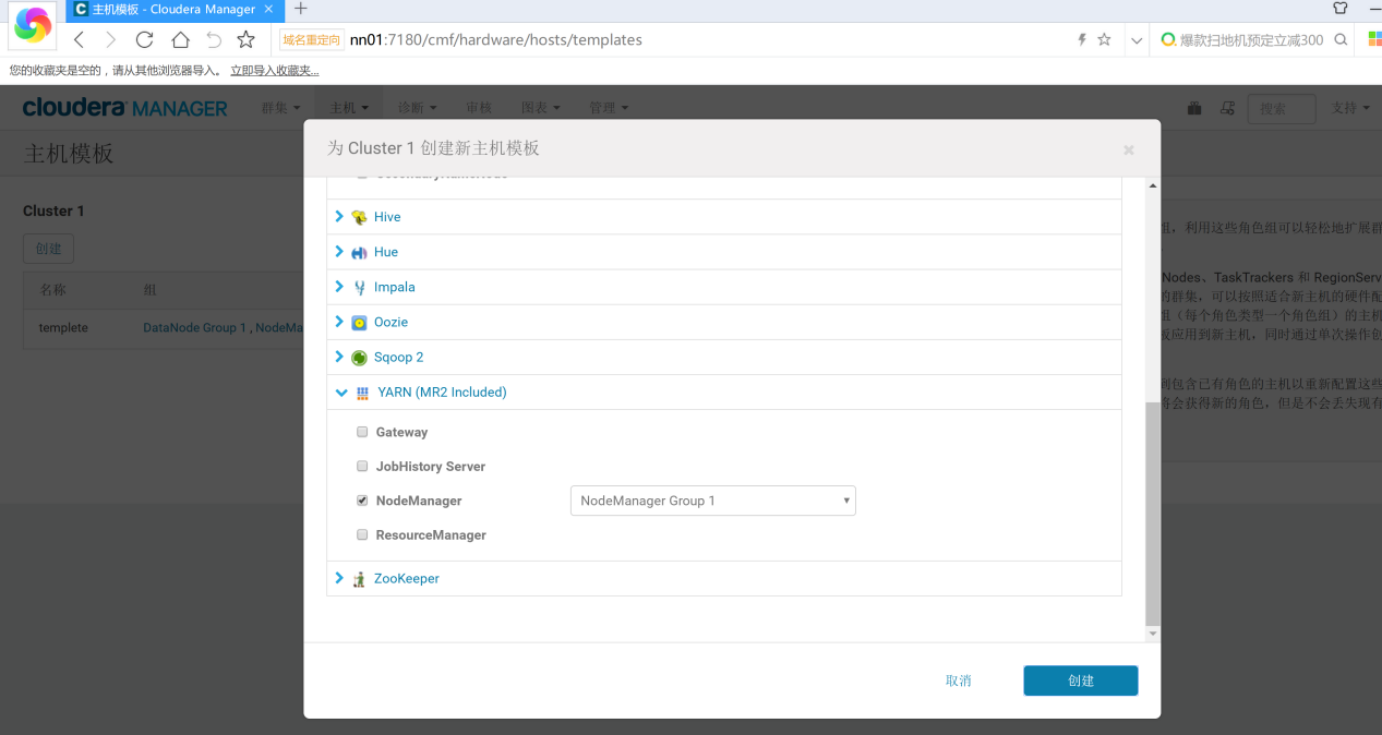Click the 创建 button in dialog
Image resolution: width=1382 pixels, height=735 pixels.
[x=1081, y=681]
